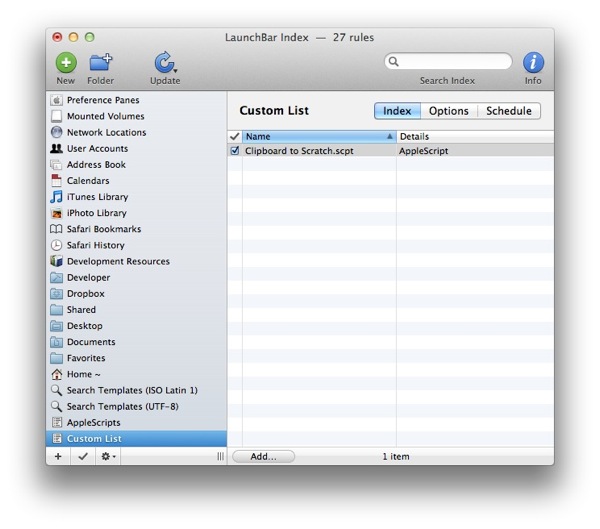Uncheck Clipboard to Scratch.scpt checkbox

235,150
